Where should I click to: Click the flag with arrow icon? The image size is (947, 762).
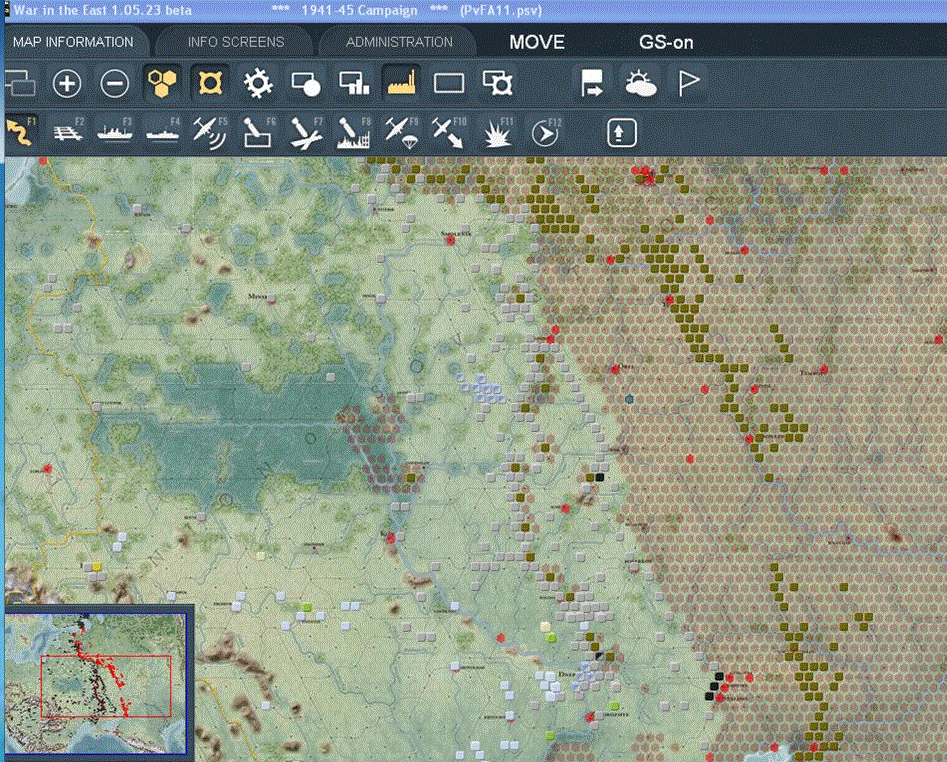click(x=592, y=83)
